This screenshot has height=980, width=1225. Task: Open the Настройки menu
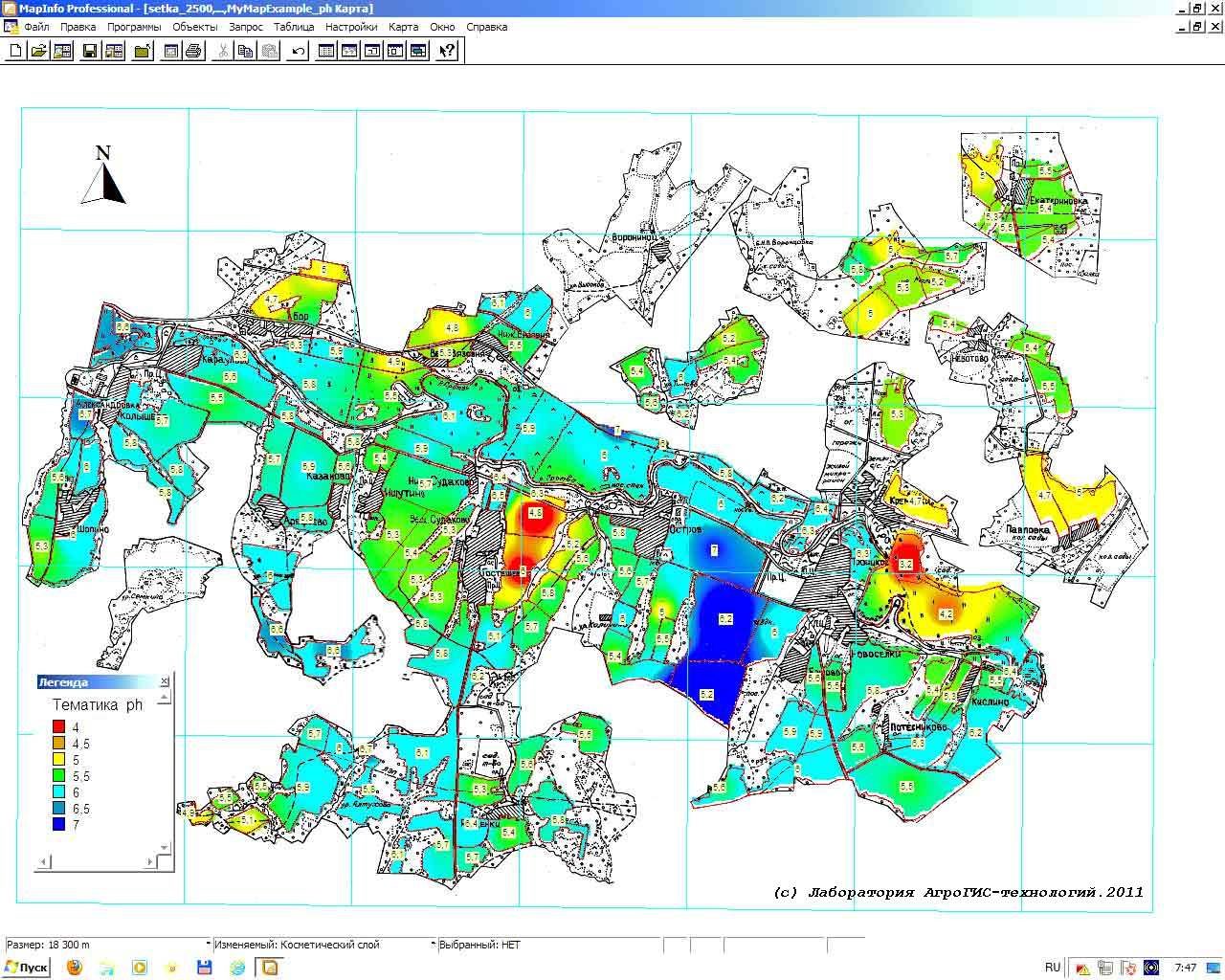click(x=351, y=27)
